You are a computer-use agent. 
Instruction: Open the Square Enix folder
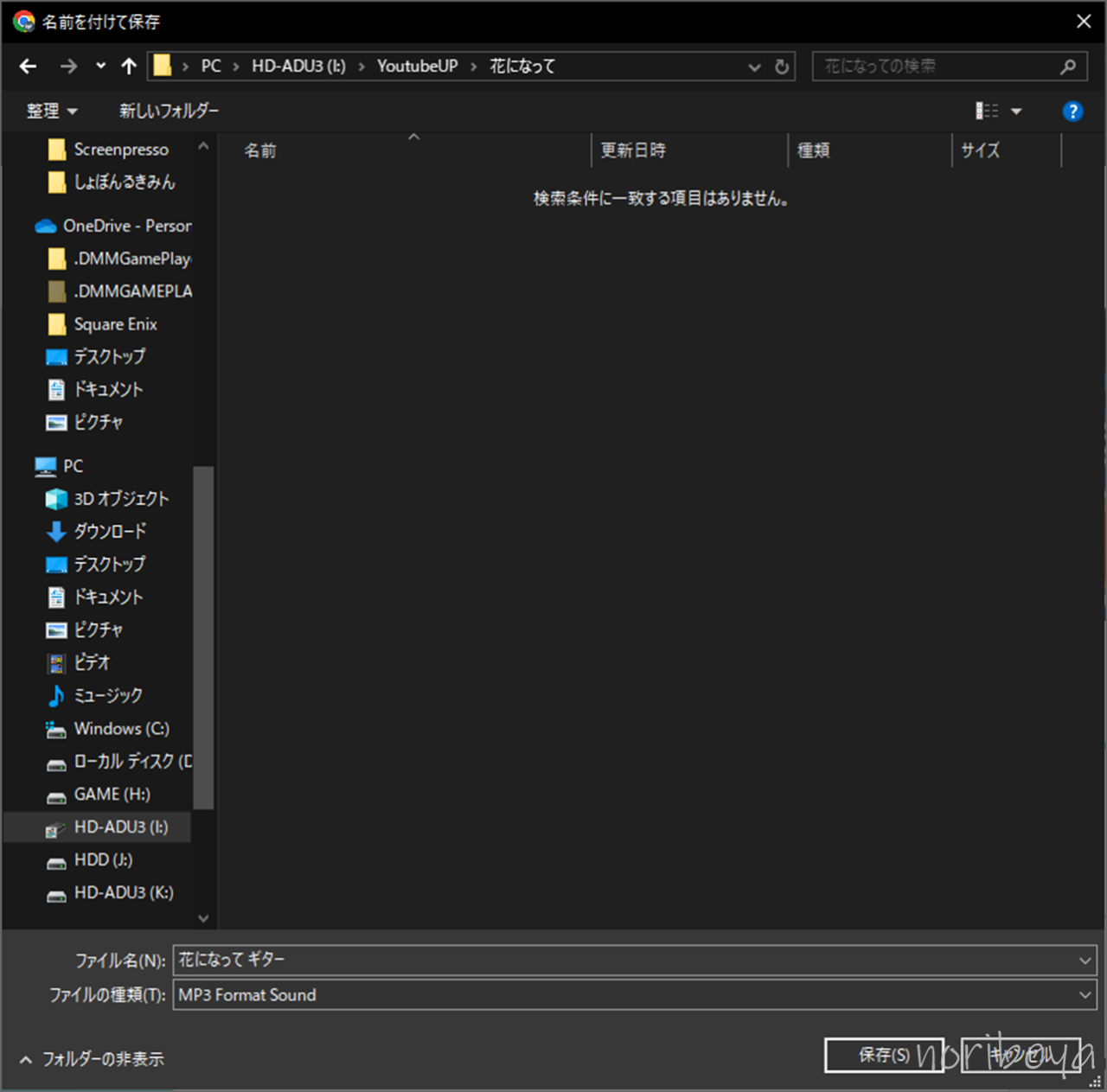[102, 324]
